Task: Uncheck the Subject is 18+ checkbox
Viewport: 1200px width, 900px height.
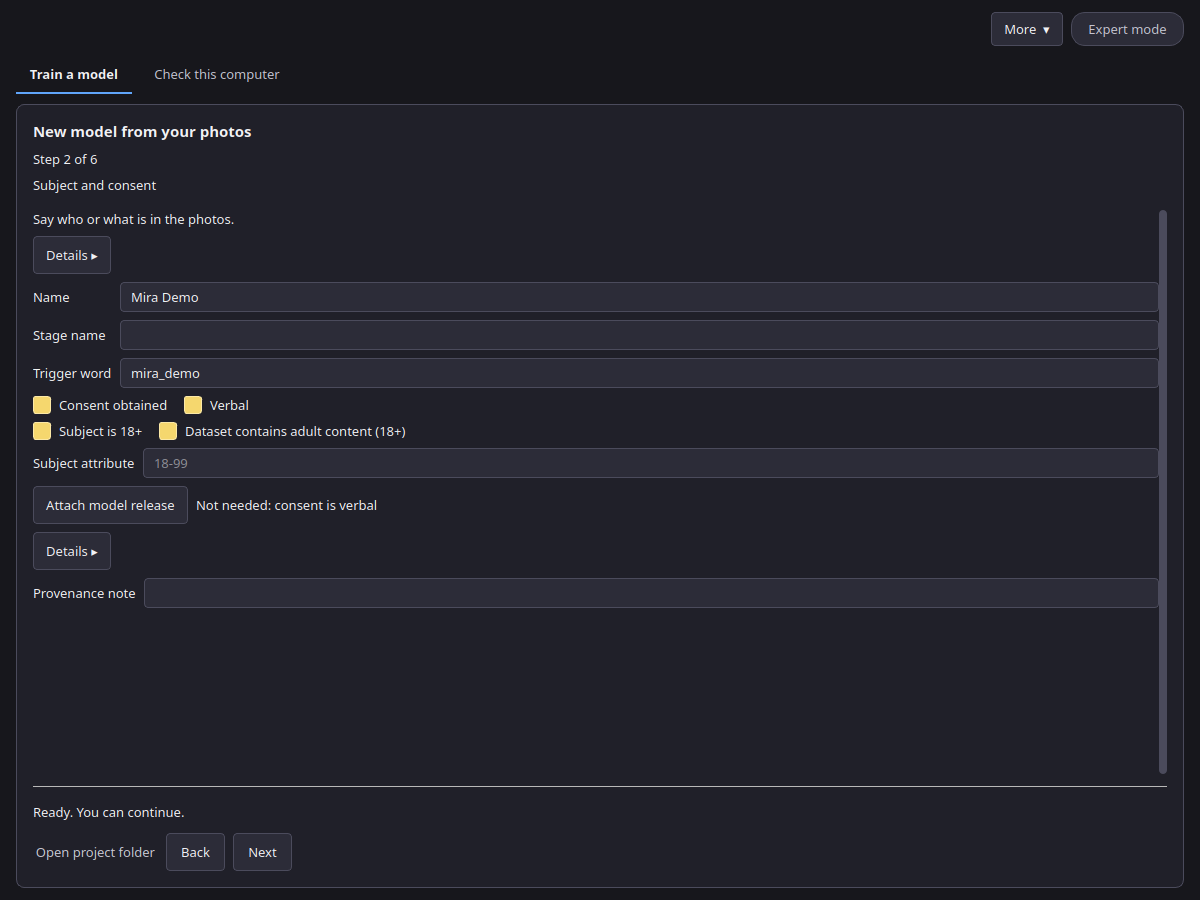Action: (x=42, y=431)
